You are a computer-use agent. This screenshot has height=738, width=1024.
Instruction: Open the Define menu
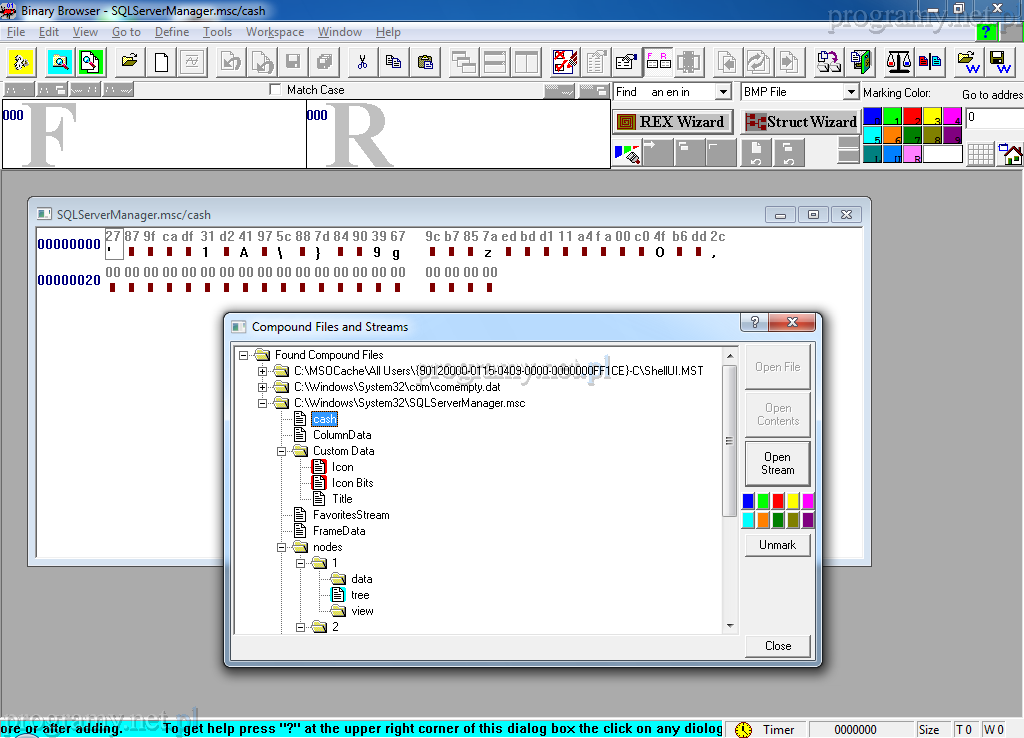point(172,32)
